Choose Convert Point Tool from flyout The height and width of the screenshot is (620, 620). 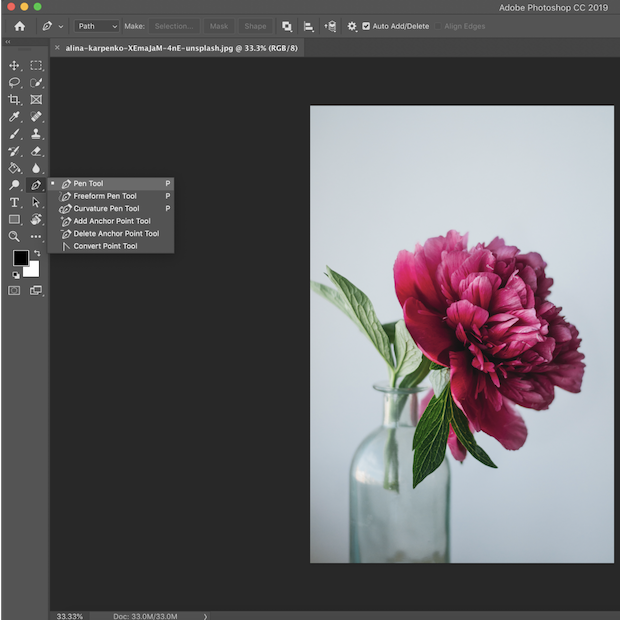click(x=105, y=246)
